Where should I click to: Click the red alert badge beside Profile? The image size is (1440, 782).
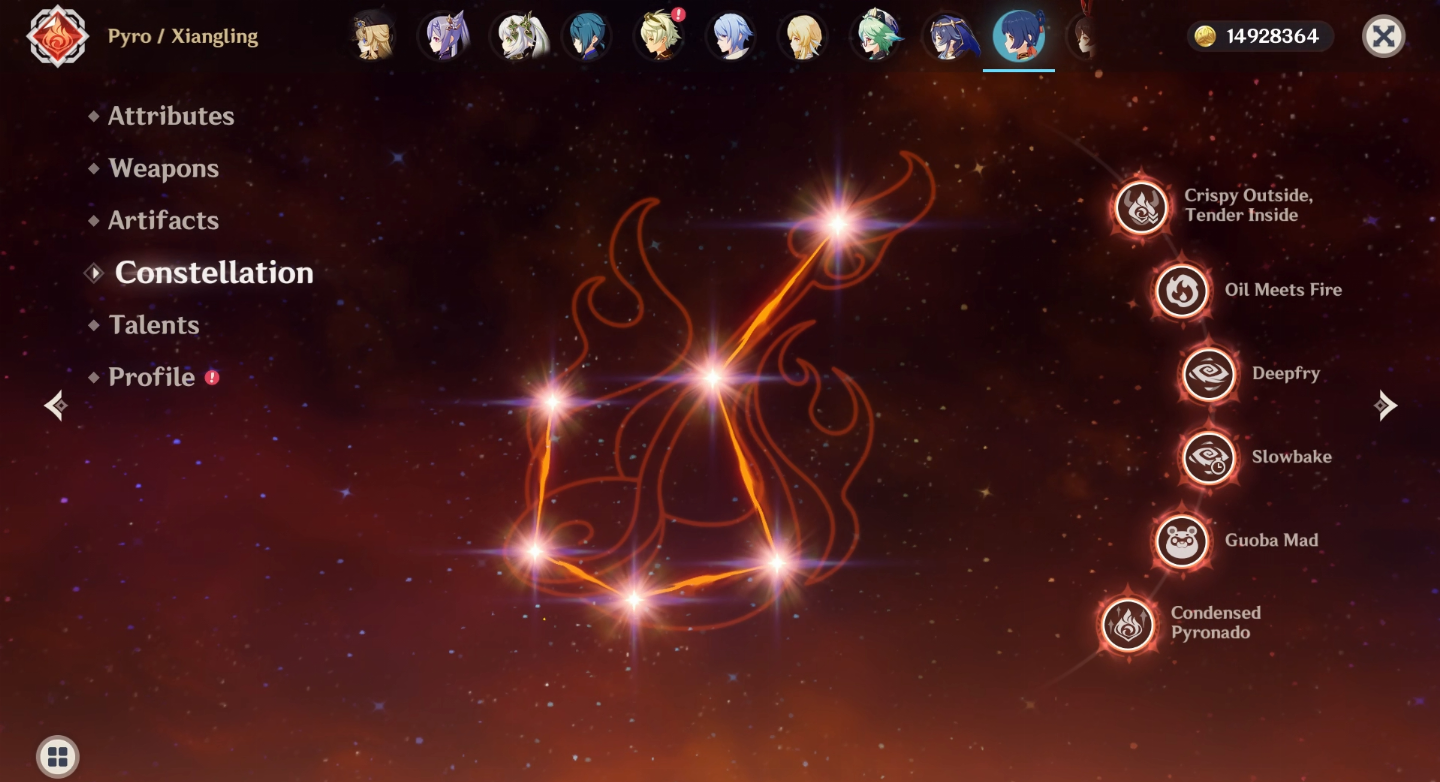coord(212,377)
